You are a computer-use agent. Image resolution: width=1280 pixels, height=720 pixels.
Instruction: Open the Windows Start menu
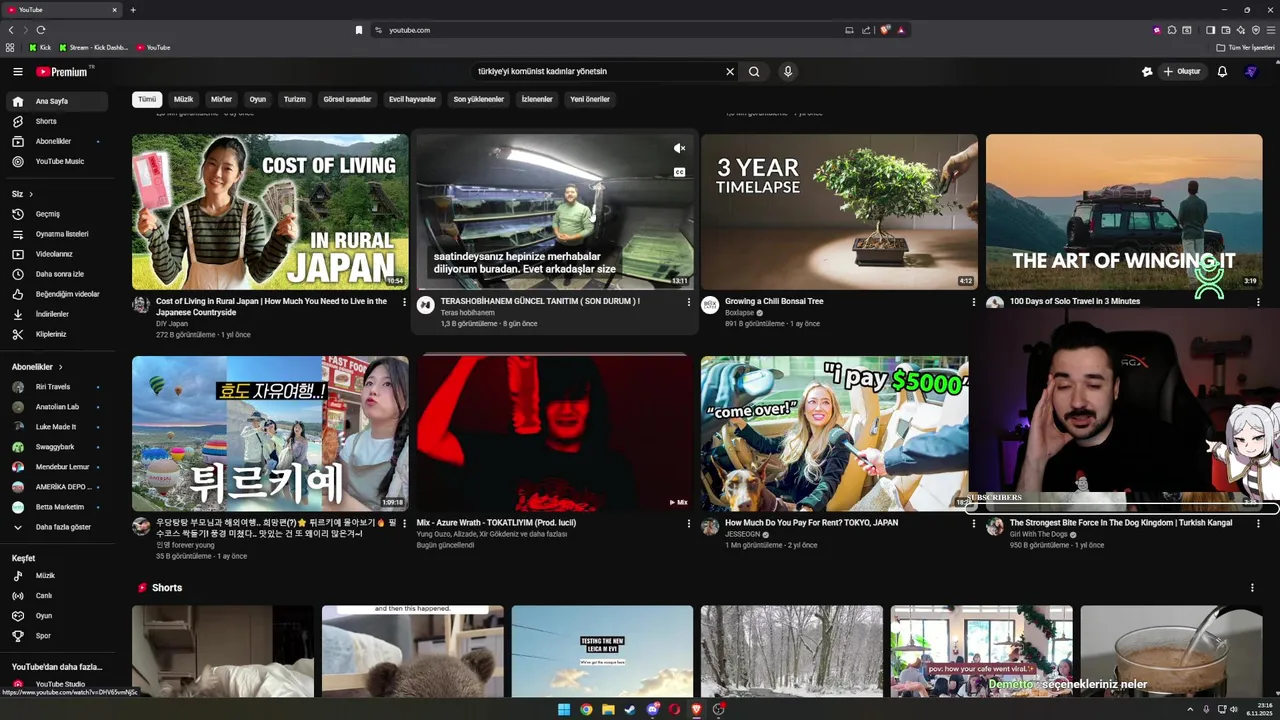564,709
